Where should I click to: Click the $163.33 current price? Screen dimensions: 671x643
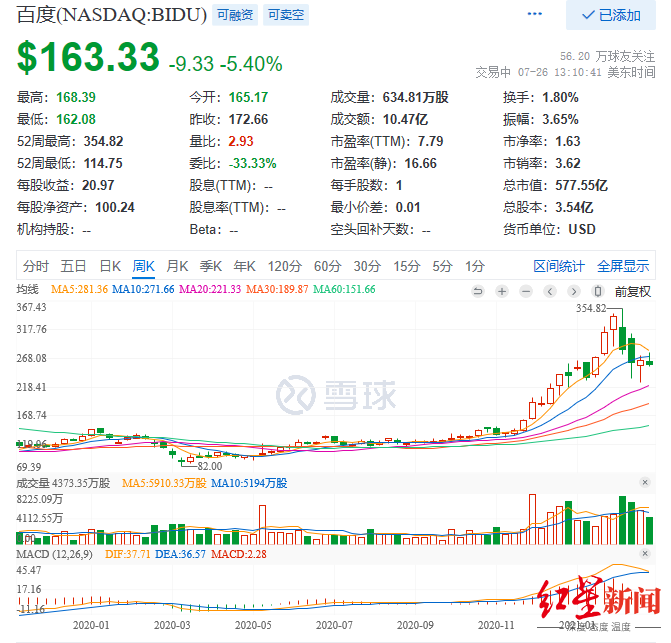(88, 56)
